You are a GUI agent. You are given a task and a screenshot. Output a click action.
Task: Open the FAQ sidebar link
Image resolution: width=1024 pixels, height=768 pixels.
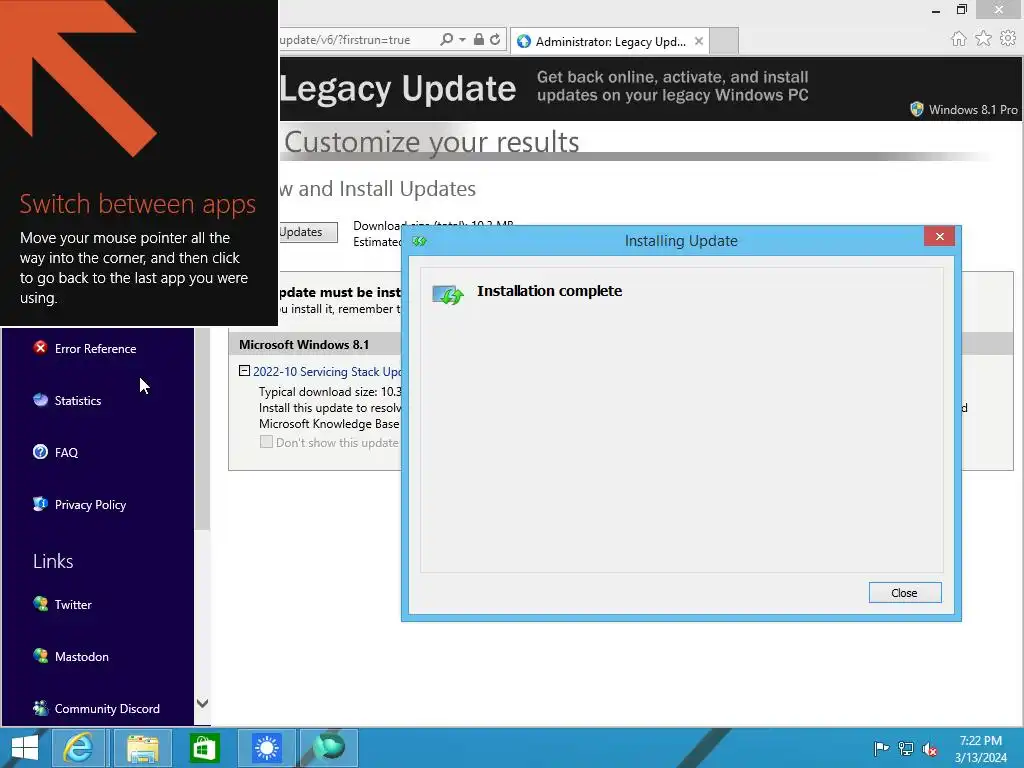66,453
